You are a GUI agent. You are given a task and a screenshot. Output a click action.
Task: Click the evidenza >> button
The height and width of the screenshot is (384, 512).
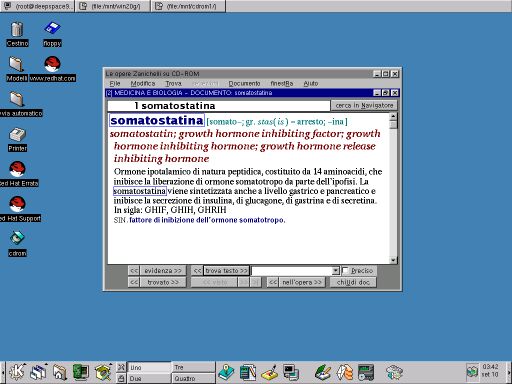[163, 271]
